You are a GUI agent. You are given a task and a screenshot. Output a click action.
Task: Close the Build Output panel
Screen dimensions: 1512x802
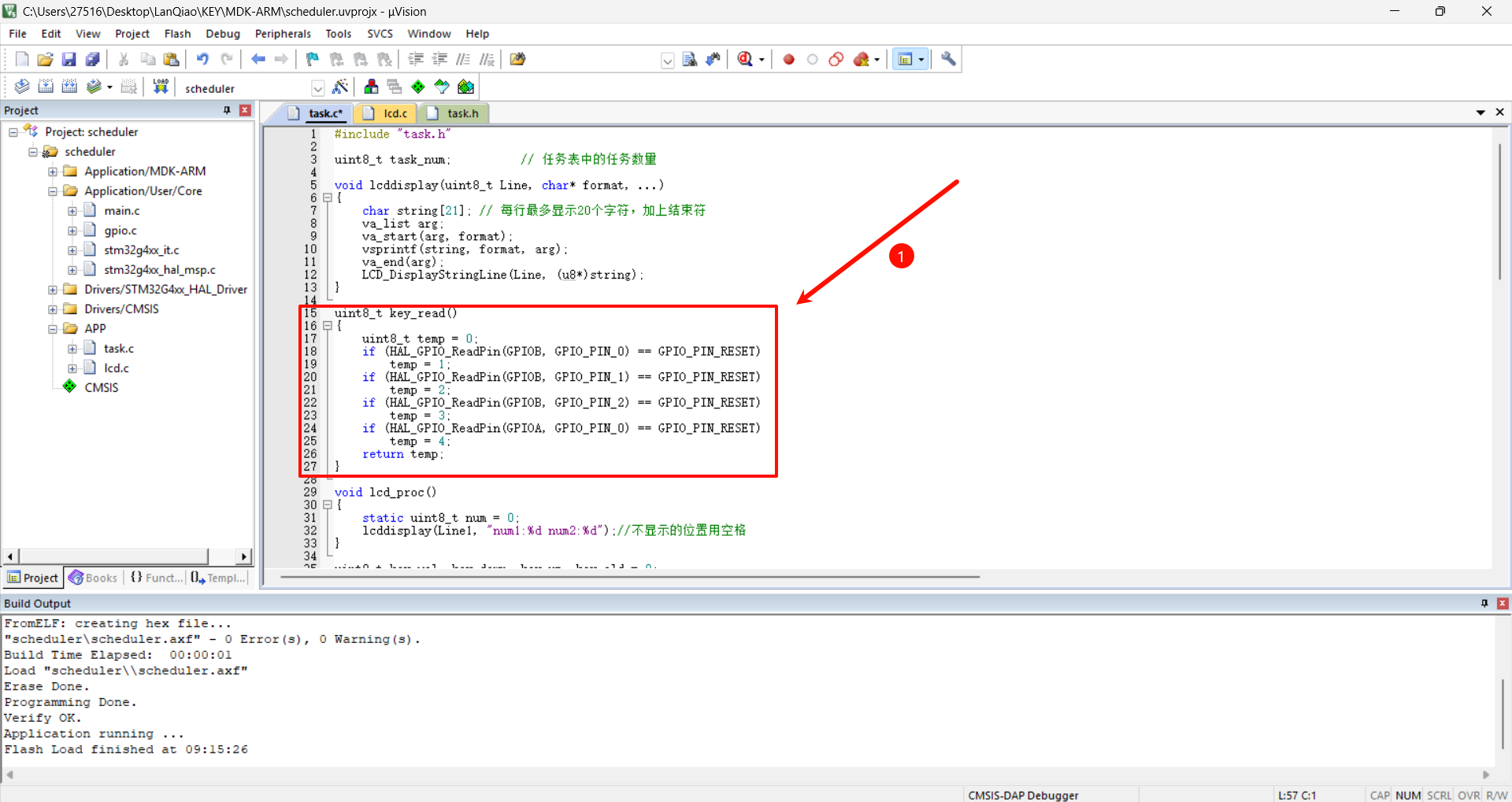click(x=1503, y=603)
